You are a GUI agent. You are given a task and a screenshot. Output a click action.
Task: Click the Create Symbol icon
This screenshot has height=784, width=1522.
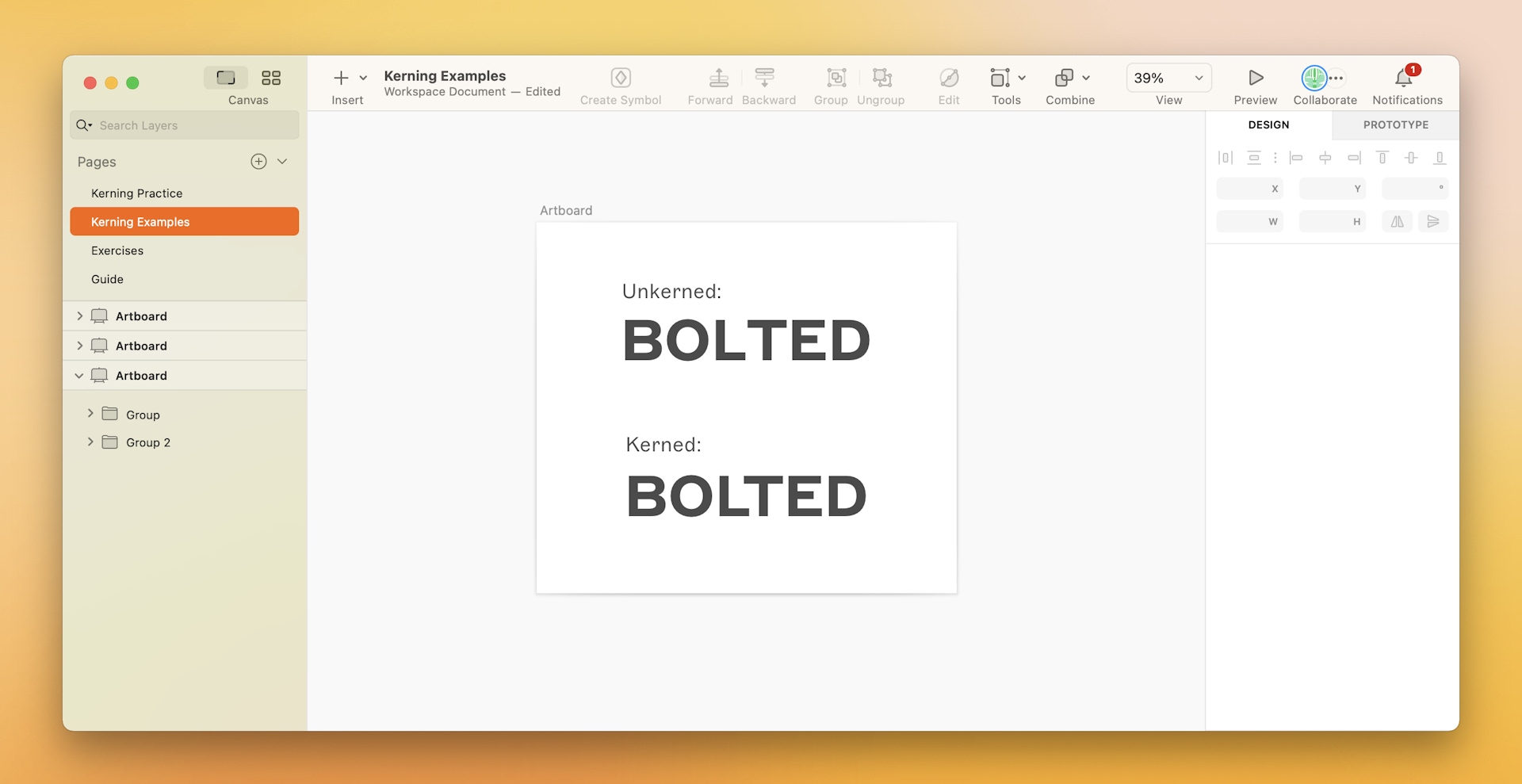621,79
